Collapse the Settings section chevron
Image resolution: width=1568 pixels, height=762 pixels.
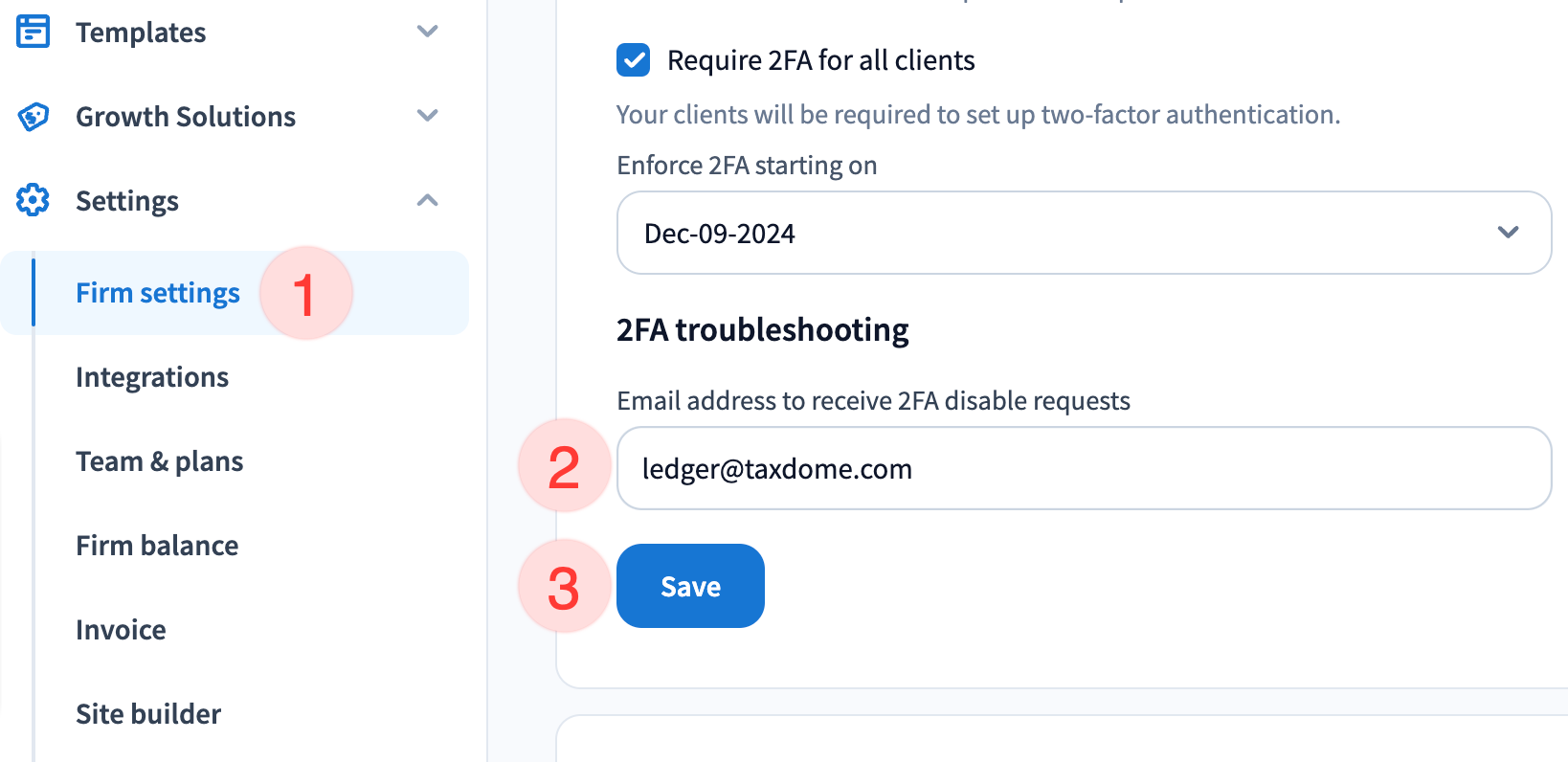pyautogui.click(x=428, y=200)
